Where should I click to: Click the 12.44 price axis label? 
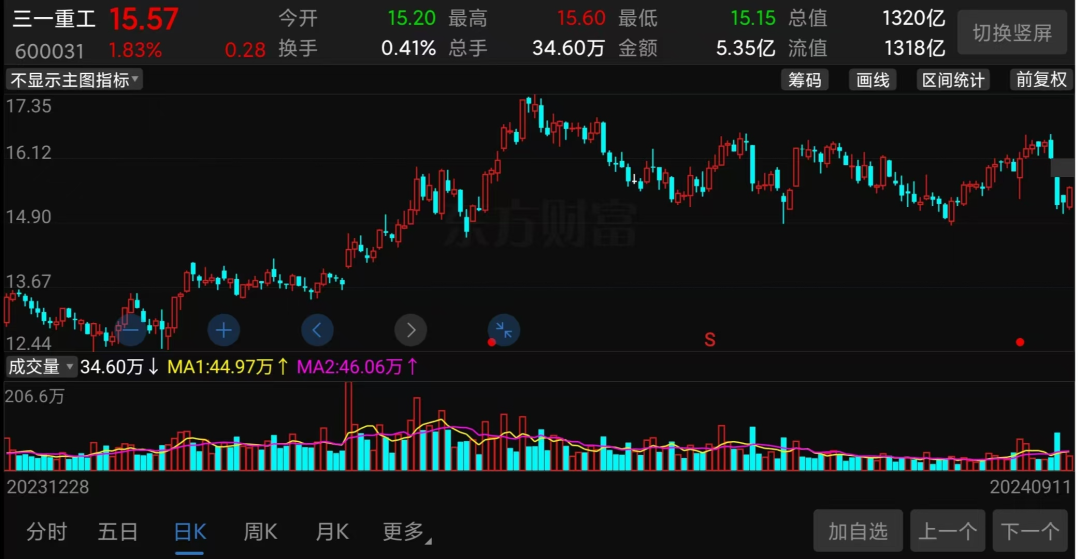point(28,343)
